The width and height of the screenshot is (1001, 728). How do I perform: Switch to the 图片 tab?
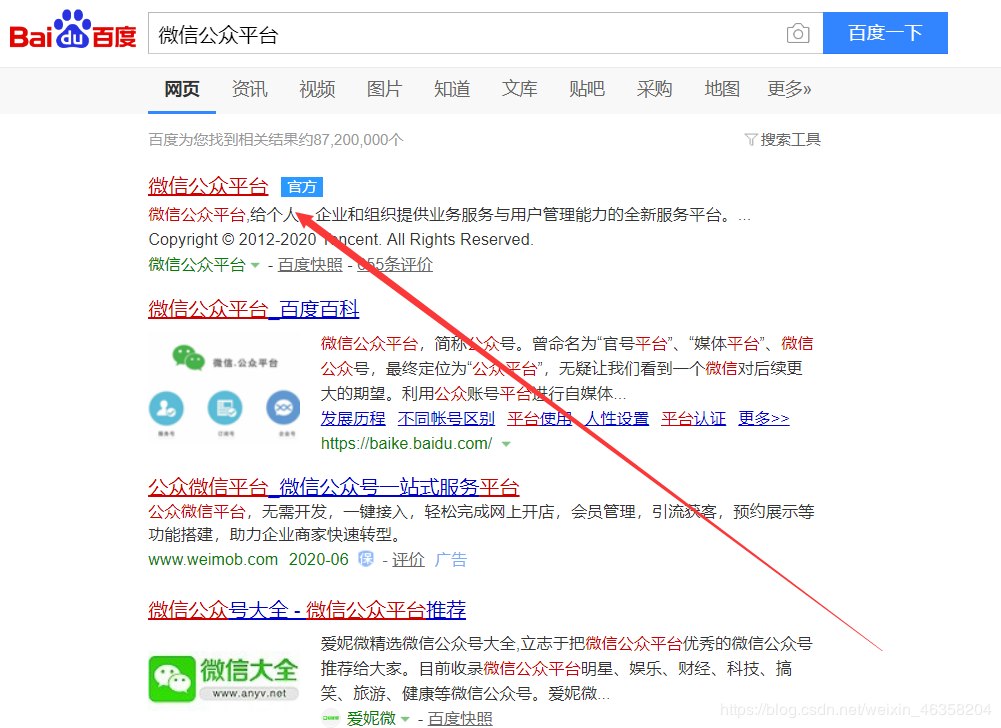(384, 89)
